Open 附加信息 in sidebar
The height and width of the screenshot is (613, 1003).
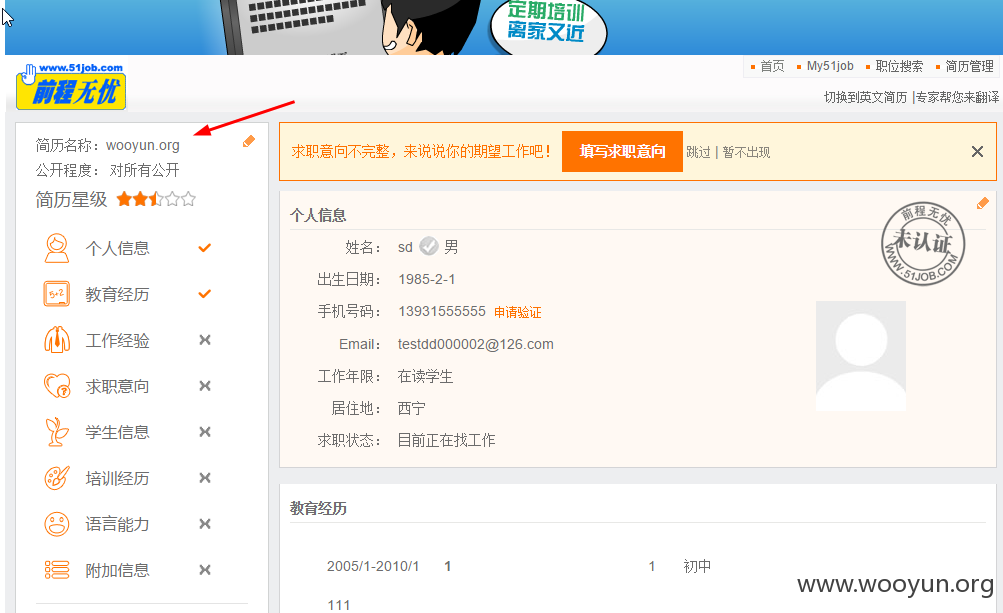coord(118,570)
